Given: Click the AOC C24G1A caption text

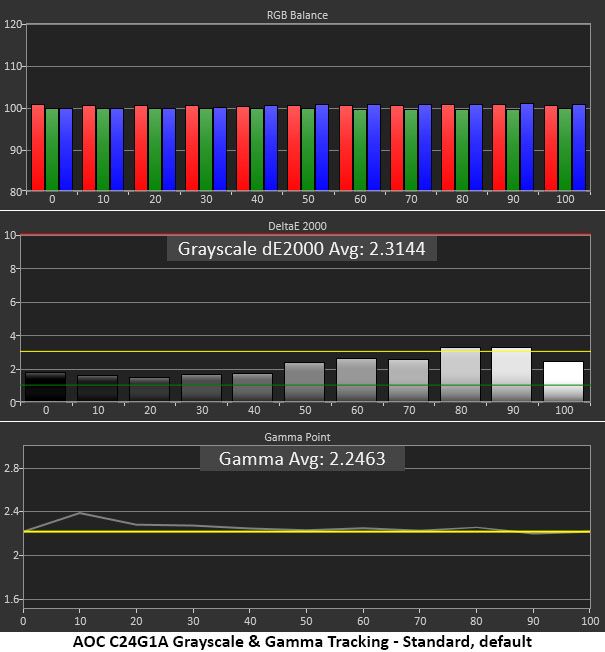Looking at the screenshot, I should [302, 642].
